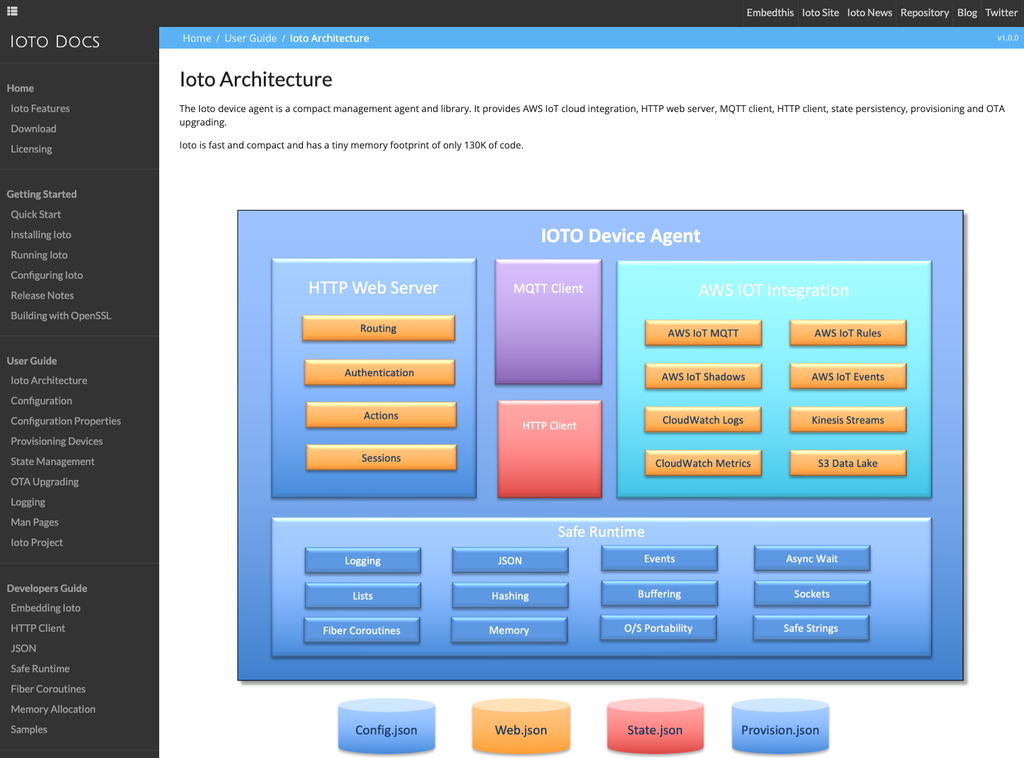This screenshot has width=1024, height=758.
Task: Click the HTTP Client diagram block
Action: [549, 449]
